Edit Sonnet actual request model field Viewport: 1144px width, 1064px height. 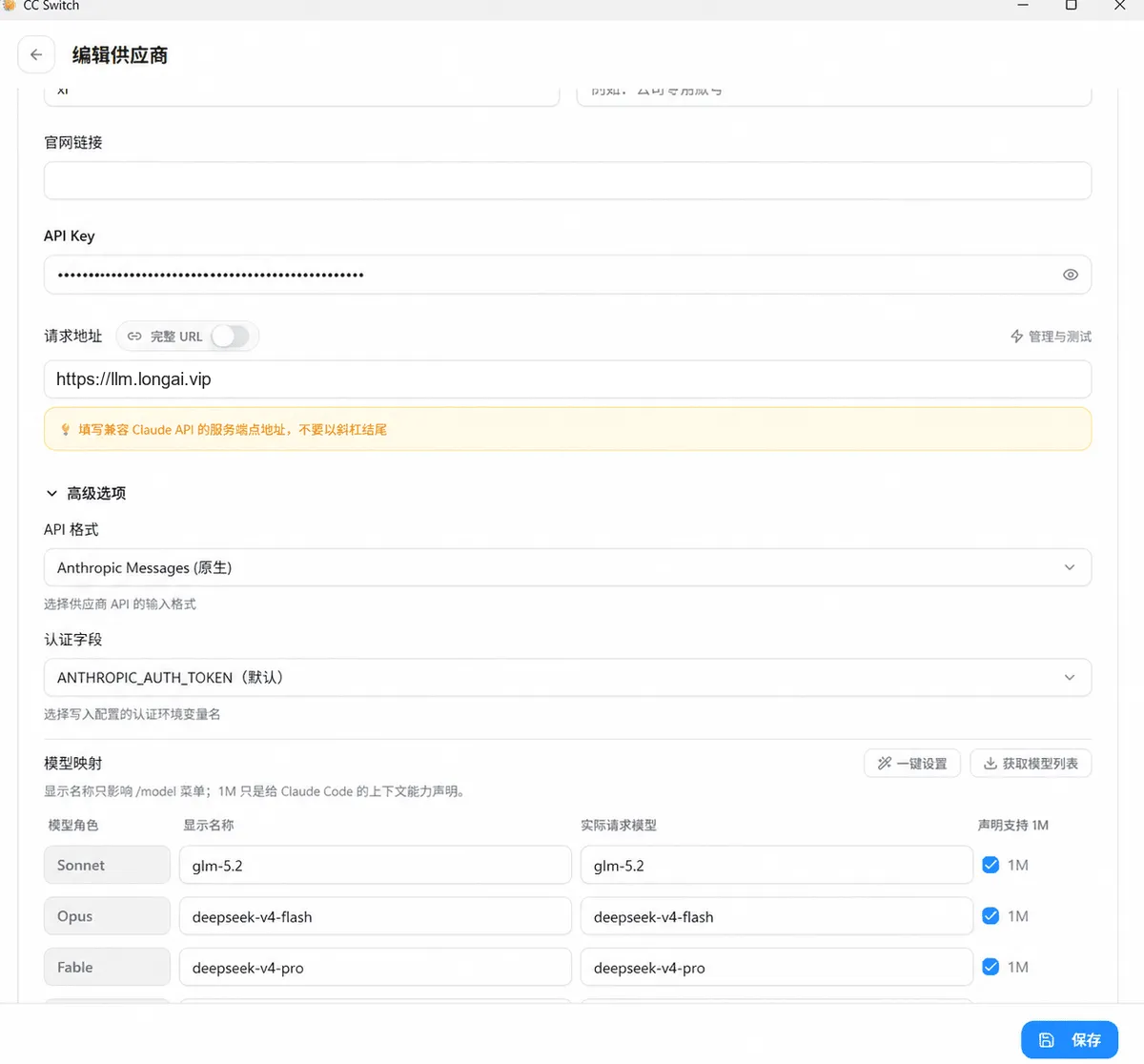[777, 866]
